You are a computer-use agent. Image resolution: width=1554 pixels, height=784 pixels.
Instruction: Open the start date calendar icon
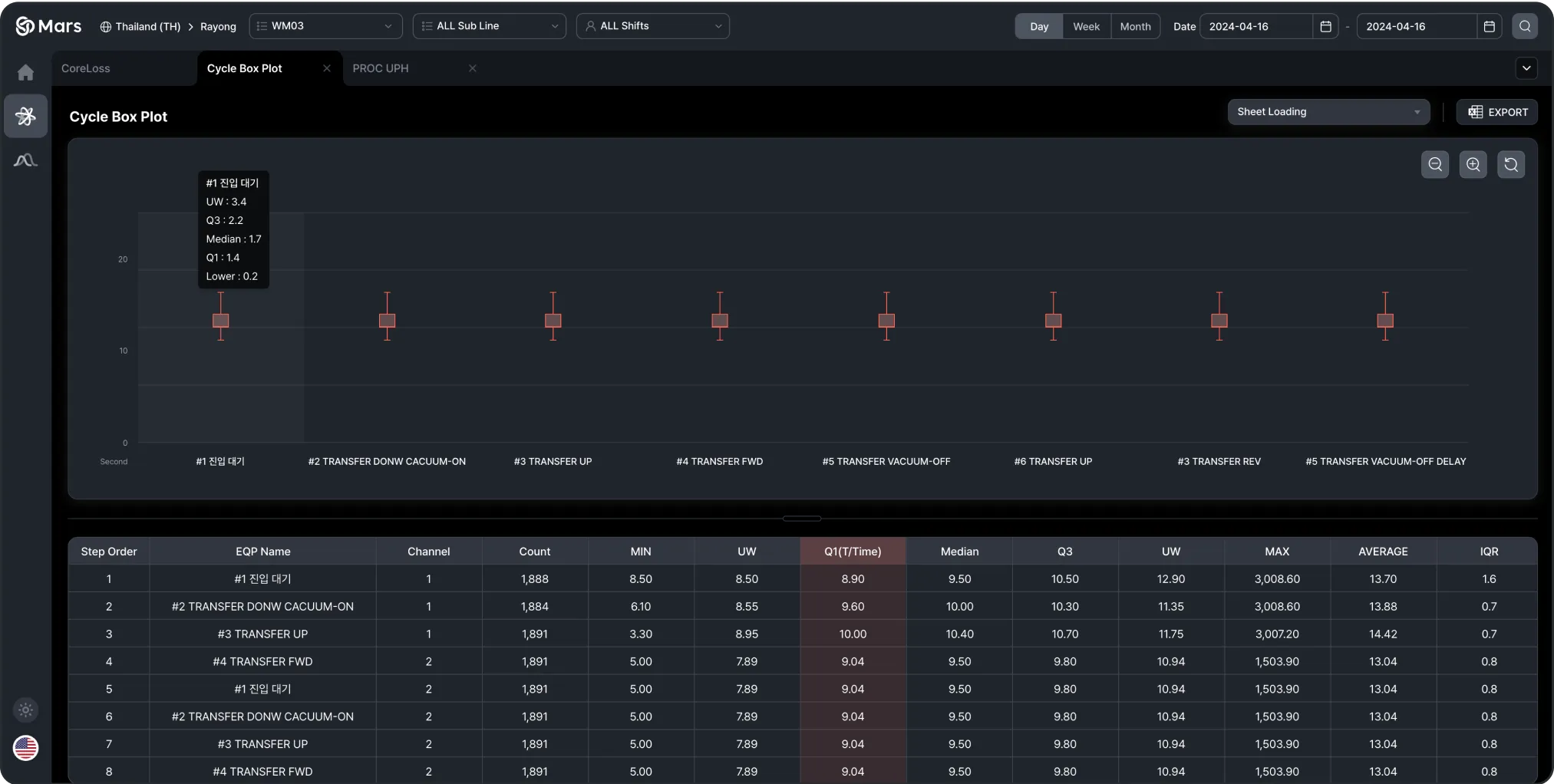[1325, 26]
